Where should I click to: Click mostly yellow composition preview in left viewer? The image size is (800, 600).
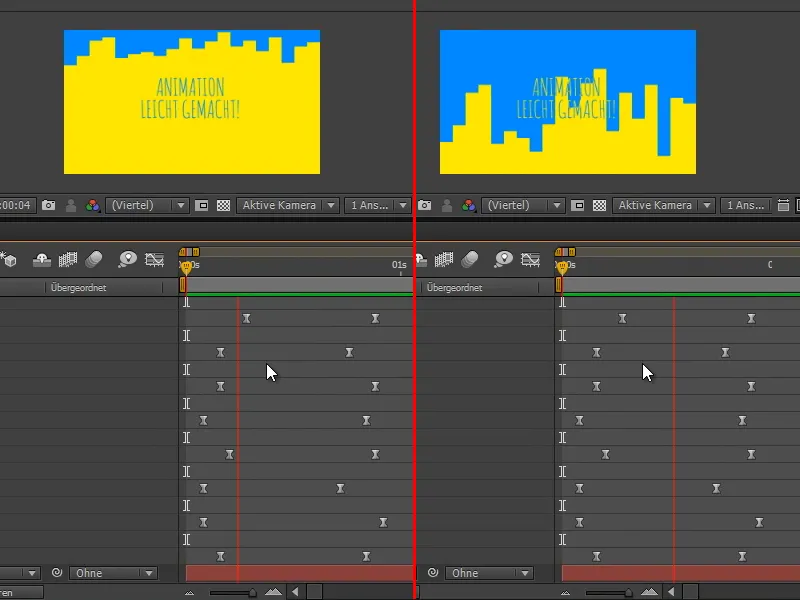click(192, 102)
